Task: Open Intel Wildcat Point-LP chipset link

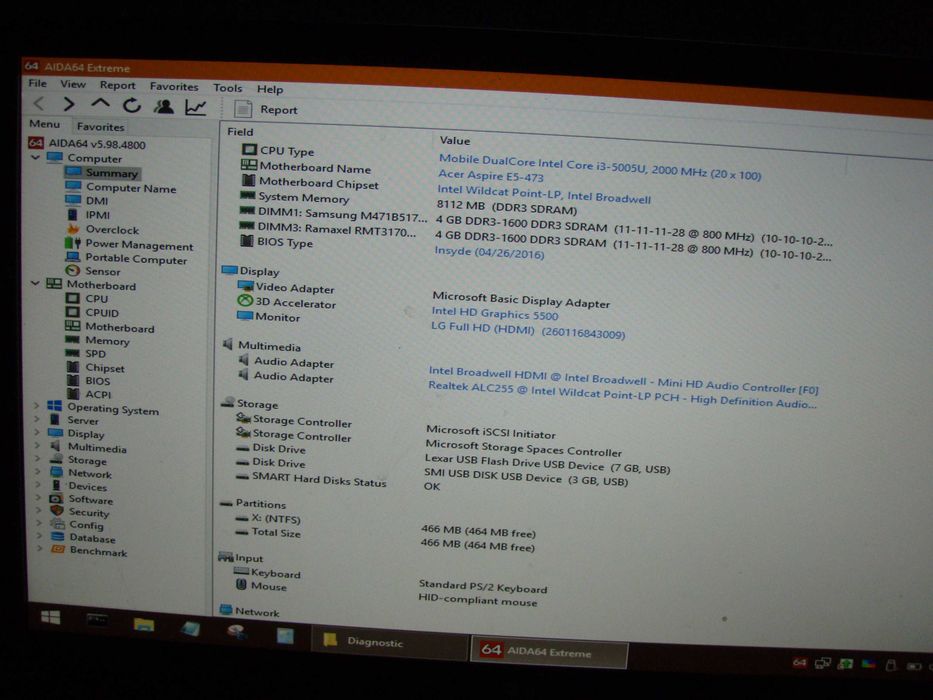Action: tap(544, 194)
